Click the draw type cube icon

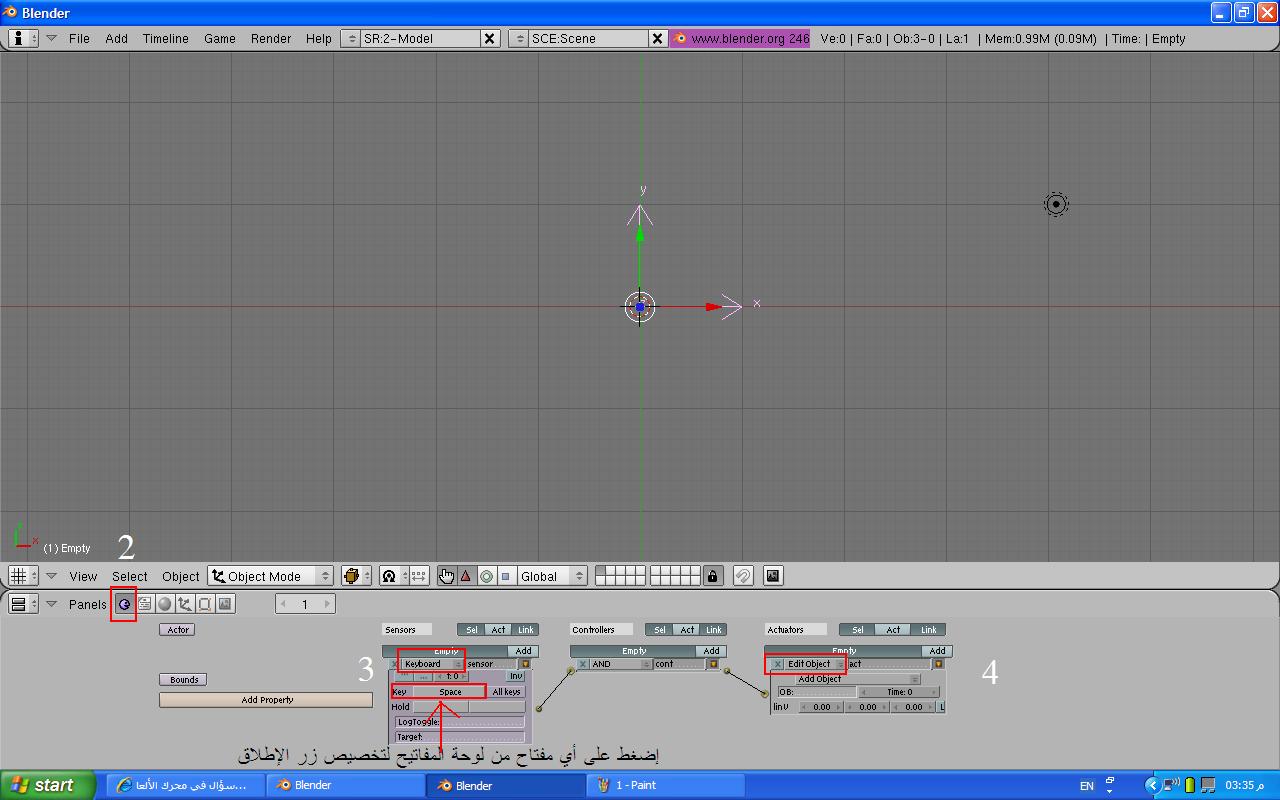pos(355,576)
